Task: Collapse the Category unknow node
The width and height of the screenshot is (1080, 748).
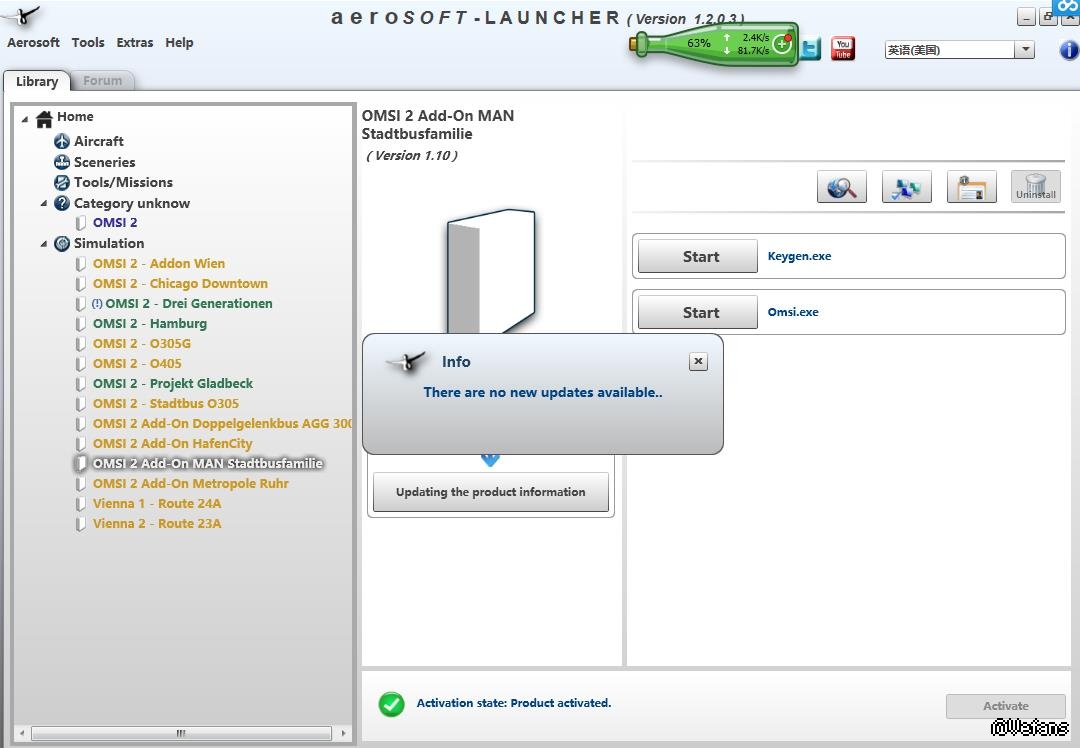Action: 43,203
